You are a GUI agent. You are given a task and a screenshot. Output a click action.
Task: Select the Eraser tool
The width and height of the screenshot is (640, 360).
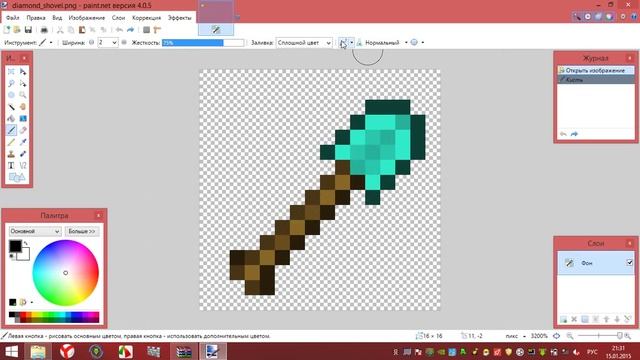(23, 131)
